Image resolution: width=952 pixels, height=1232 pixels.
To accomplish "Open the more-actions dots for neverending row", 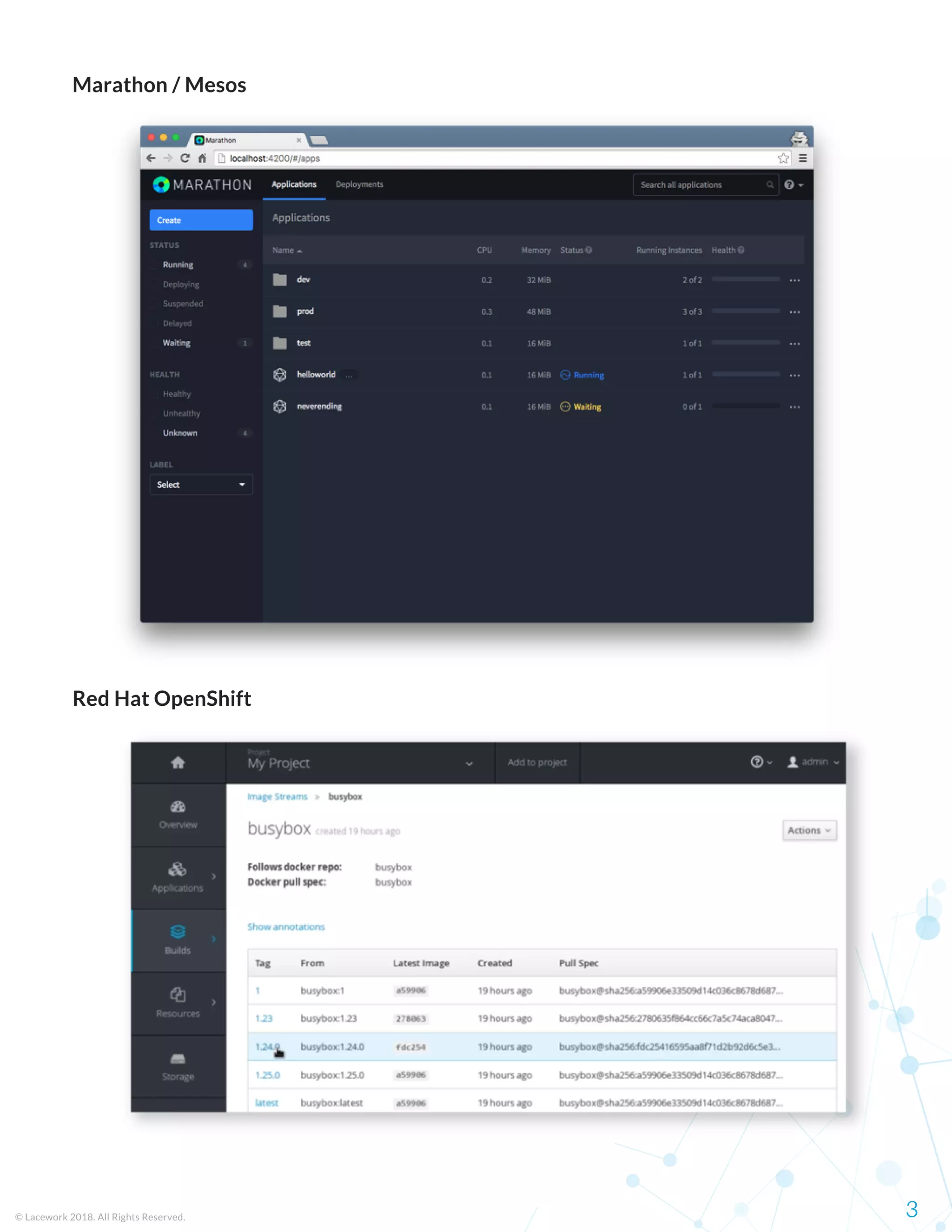I will click(x=794, y=407).
